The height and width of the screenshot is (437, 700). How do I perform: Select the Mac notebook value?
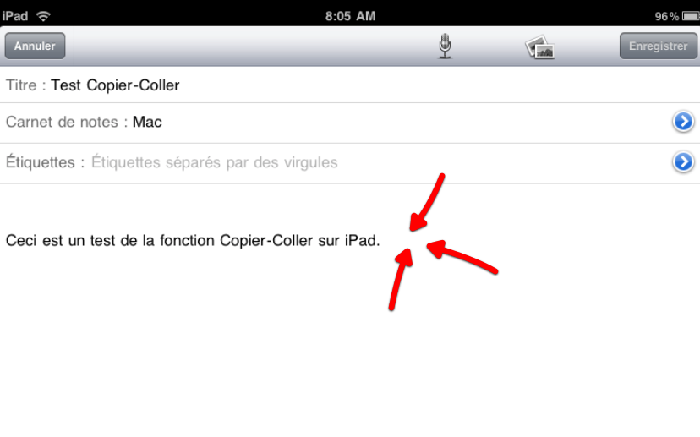coord(147,122)
